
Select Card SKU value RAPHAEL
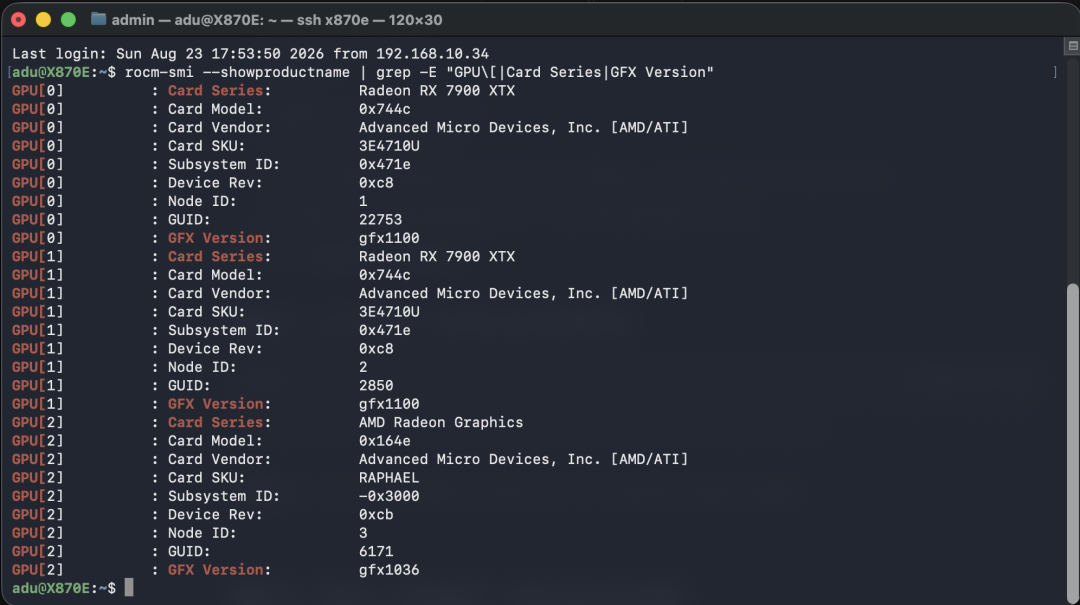(x=389, y=478)
